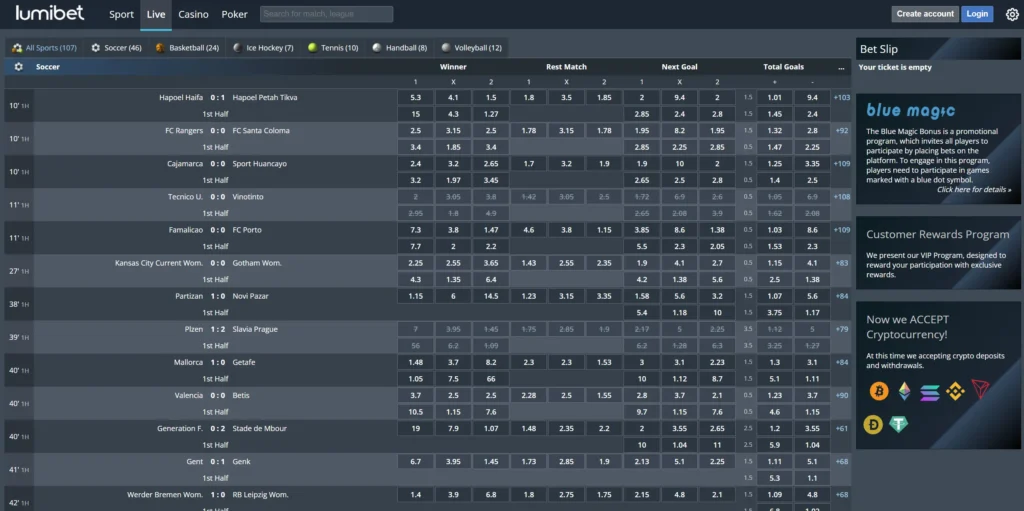The height and width of the screenshot is (511, 1024).
Task: Open the Live menu
Action: pyautogui.click(x=156, y=14)
